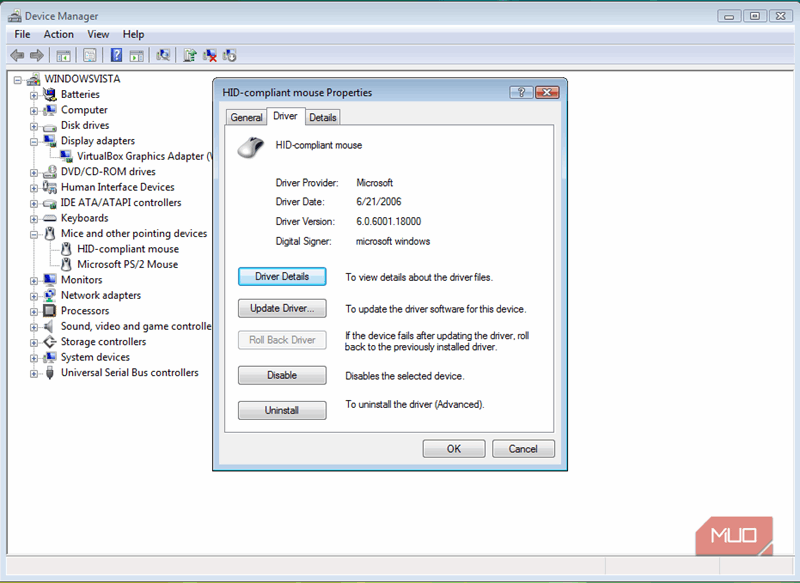The width and height of the screenshot is (800, 583).
Task: Click the blue Help question mark icon
Action: 117,56
